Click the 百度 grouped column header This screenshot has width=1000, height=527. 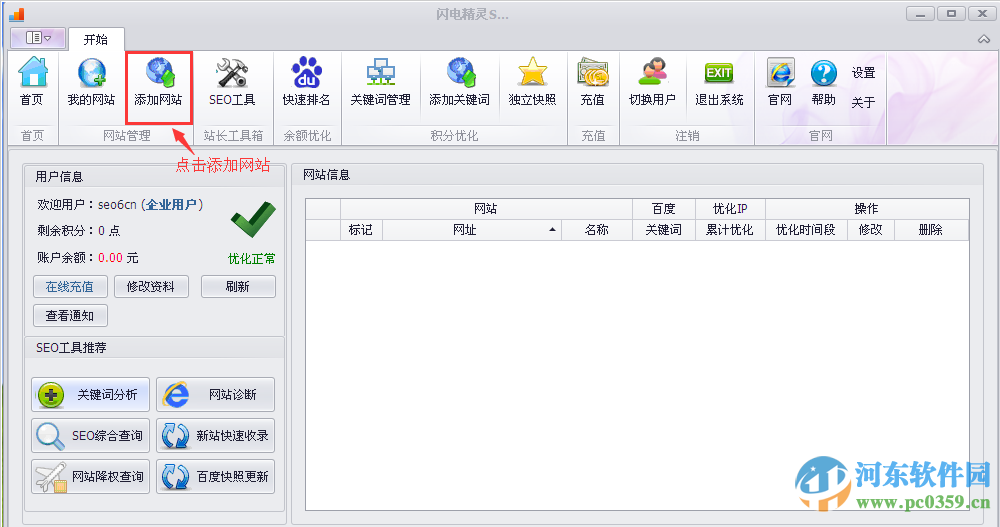pyautogui.click(x=663, y=209)
